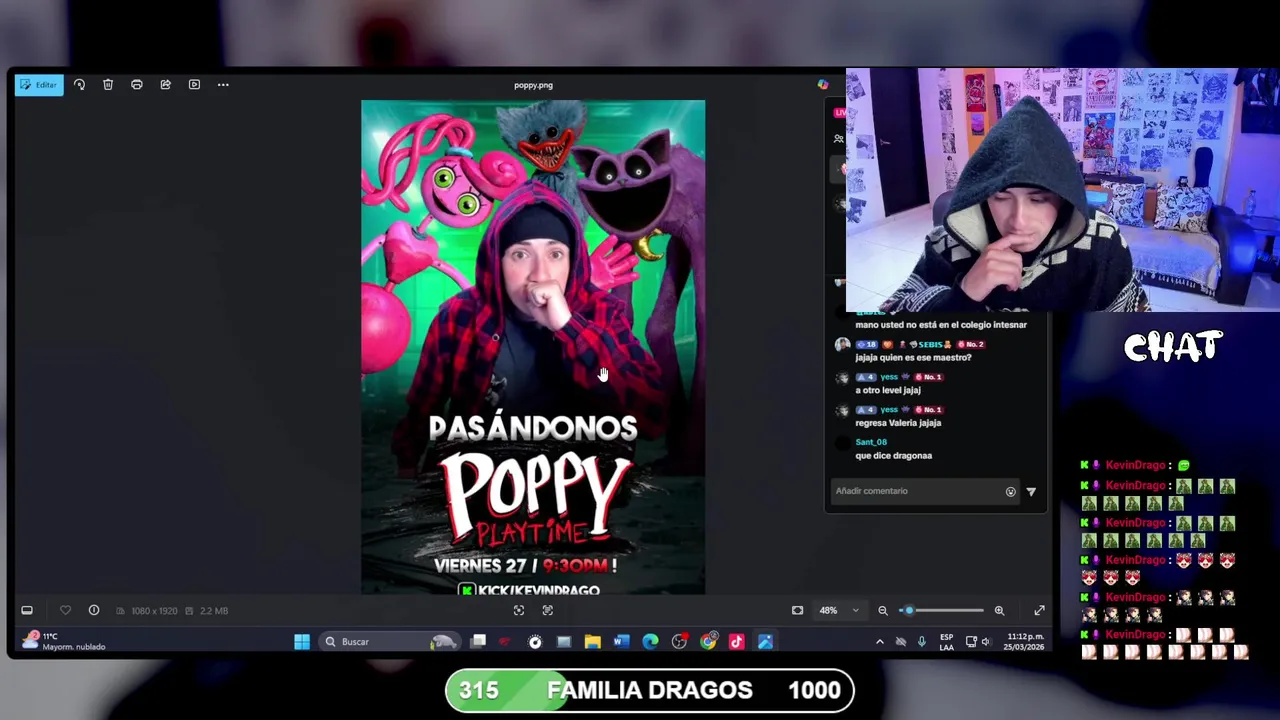Viewport: 1280px width, 720px height.
Task: Open File Explorer from the taskbar
Action: coord(593,642)
